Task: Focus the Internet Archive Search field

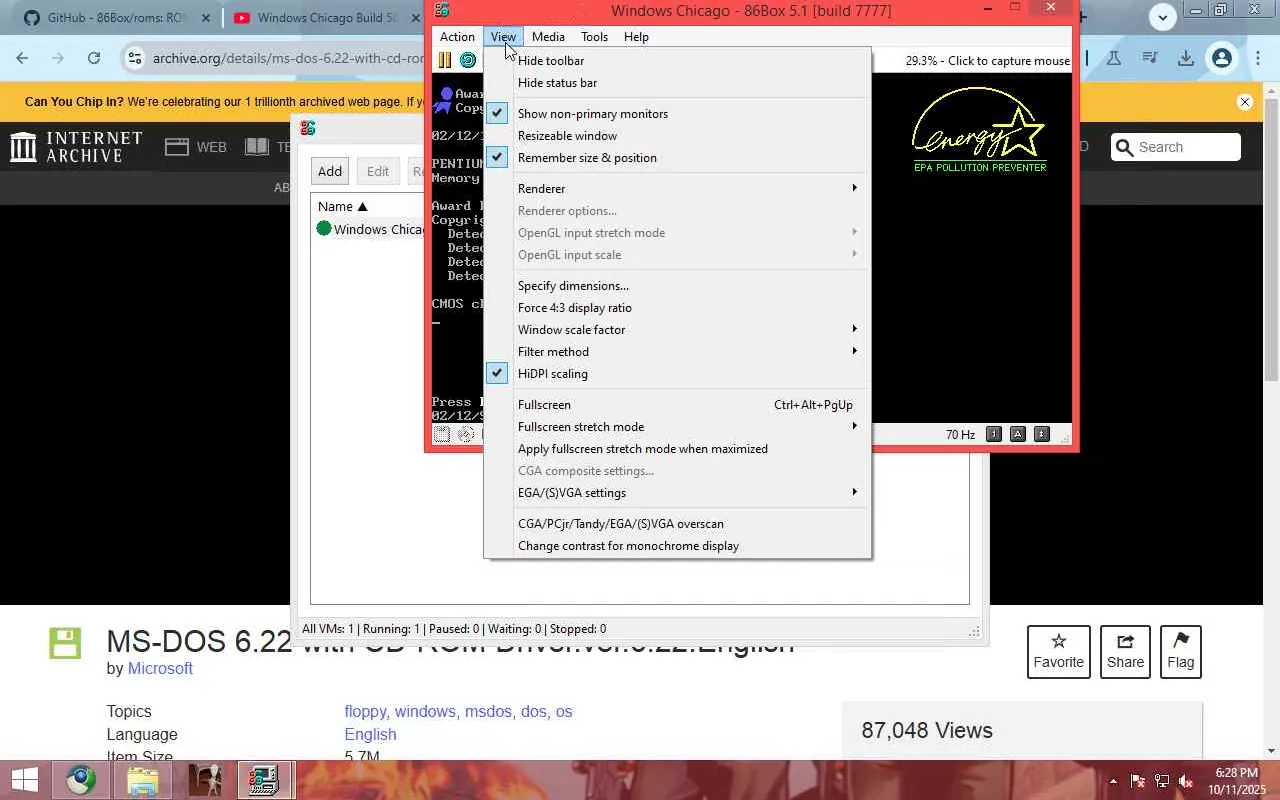Action: pyautogui.click(x=1176, y=147)
